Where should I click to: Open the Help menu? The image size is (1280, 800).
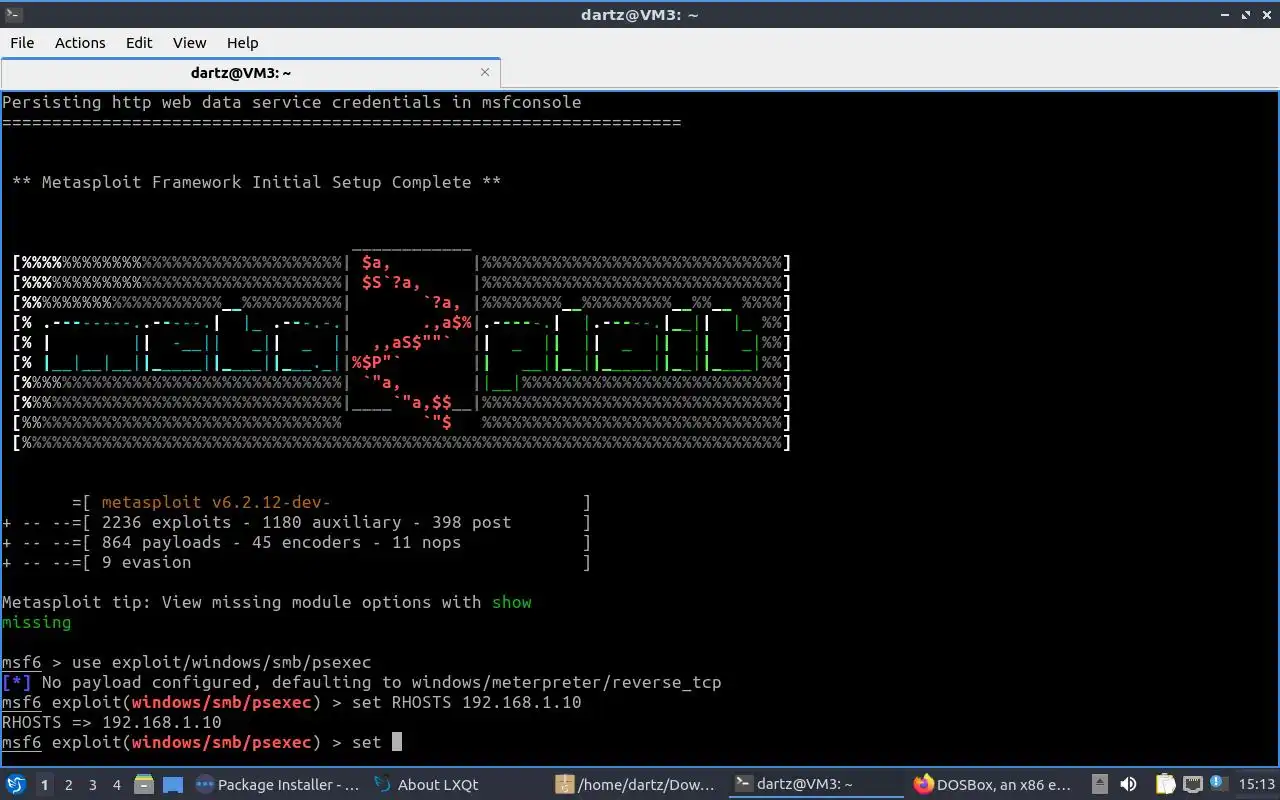(242, 43)
